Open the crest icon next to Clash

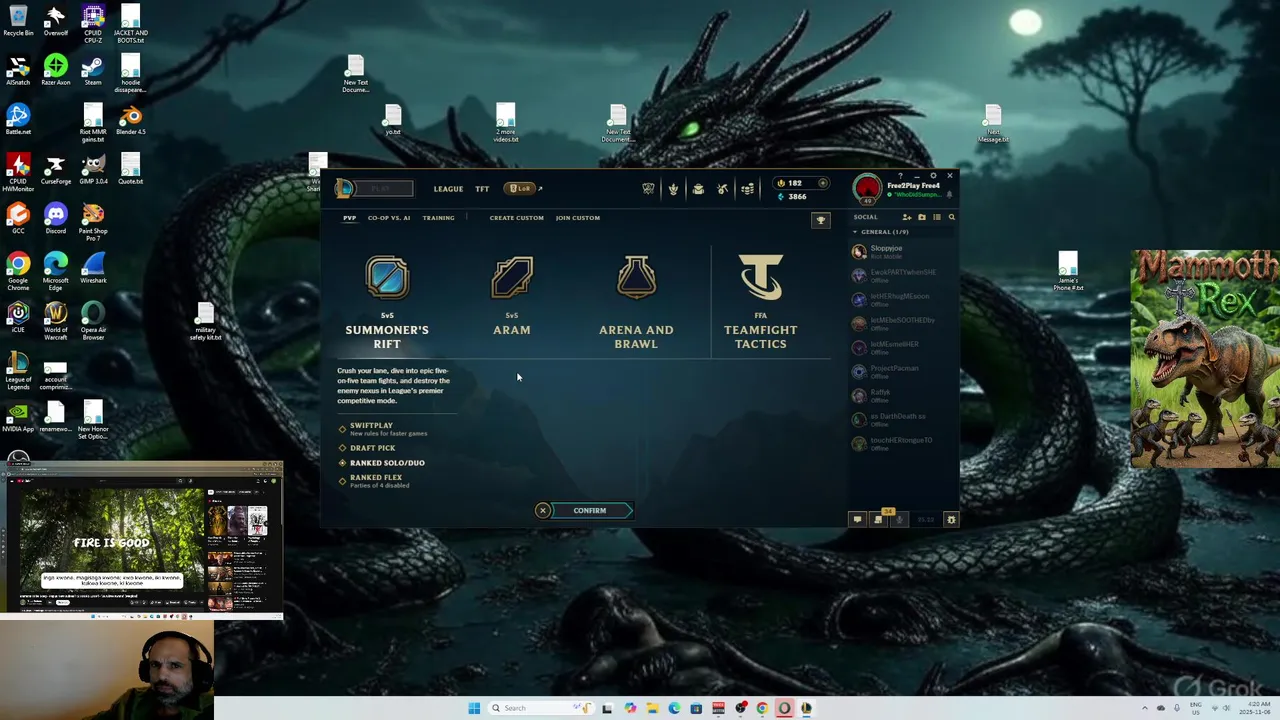pyautogui.click(x=673, y=188)
